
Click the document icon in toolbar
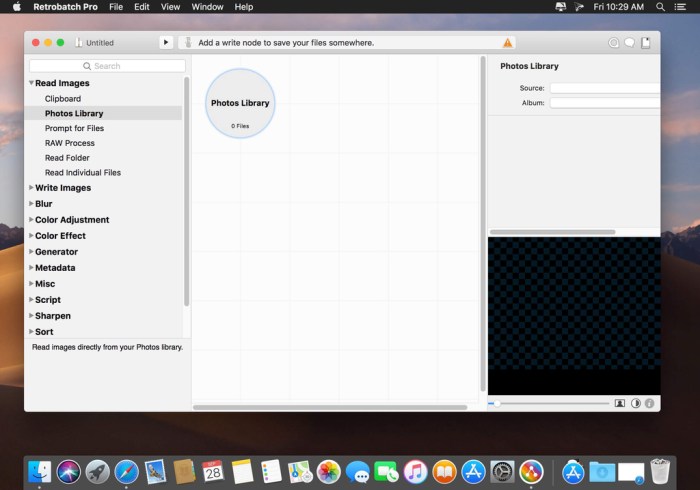[x=646, y=43]
